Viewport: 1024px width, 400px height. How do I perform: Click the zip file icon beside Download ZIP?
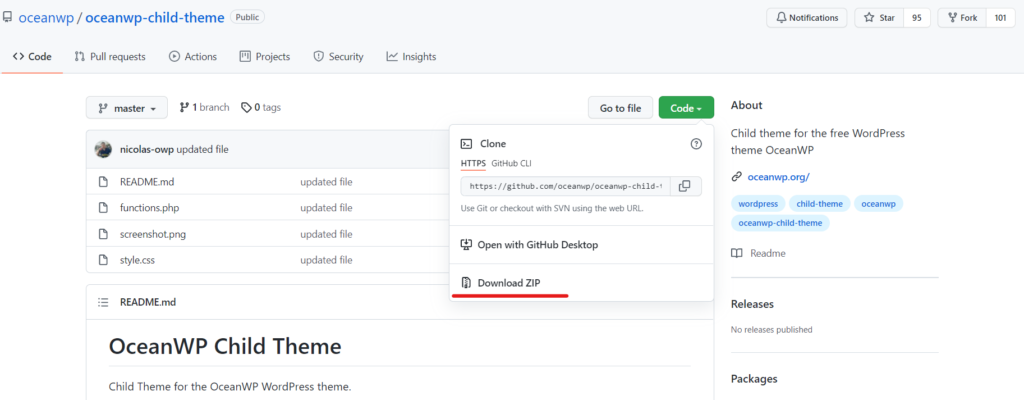(466, 283)
